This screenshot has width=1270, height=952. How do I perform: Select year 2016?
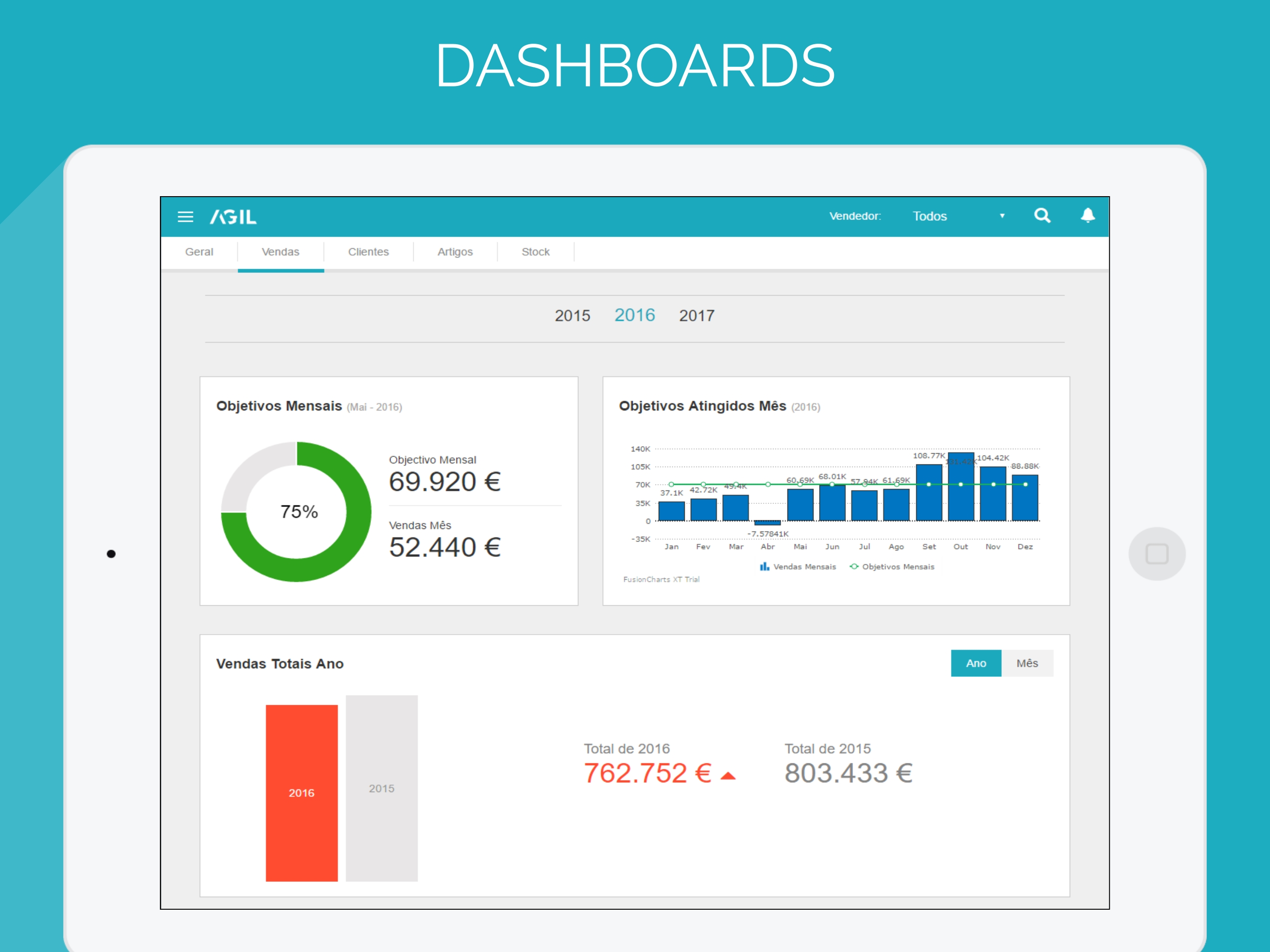coord(635,315)
